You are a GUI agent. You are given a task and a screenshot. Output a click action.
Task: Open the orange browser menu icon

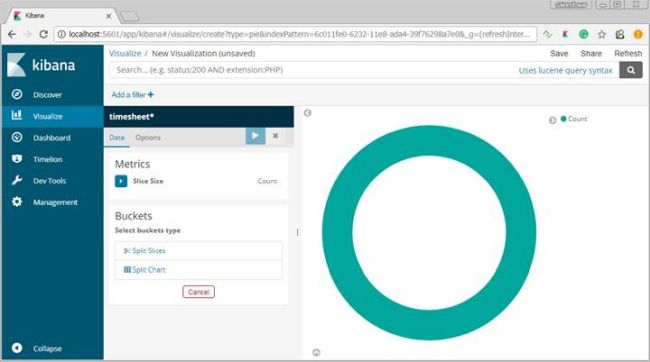[x=638, y=34]
